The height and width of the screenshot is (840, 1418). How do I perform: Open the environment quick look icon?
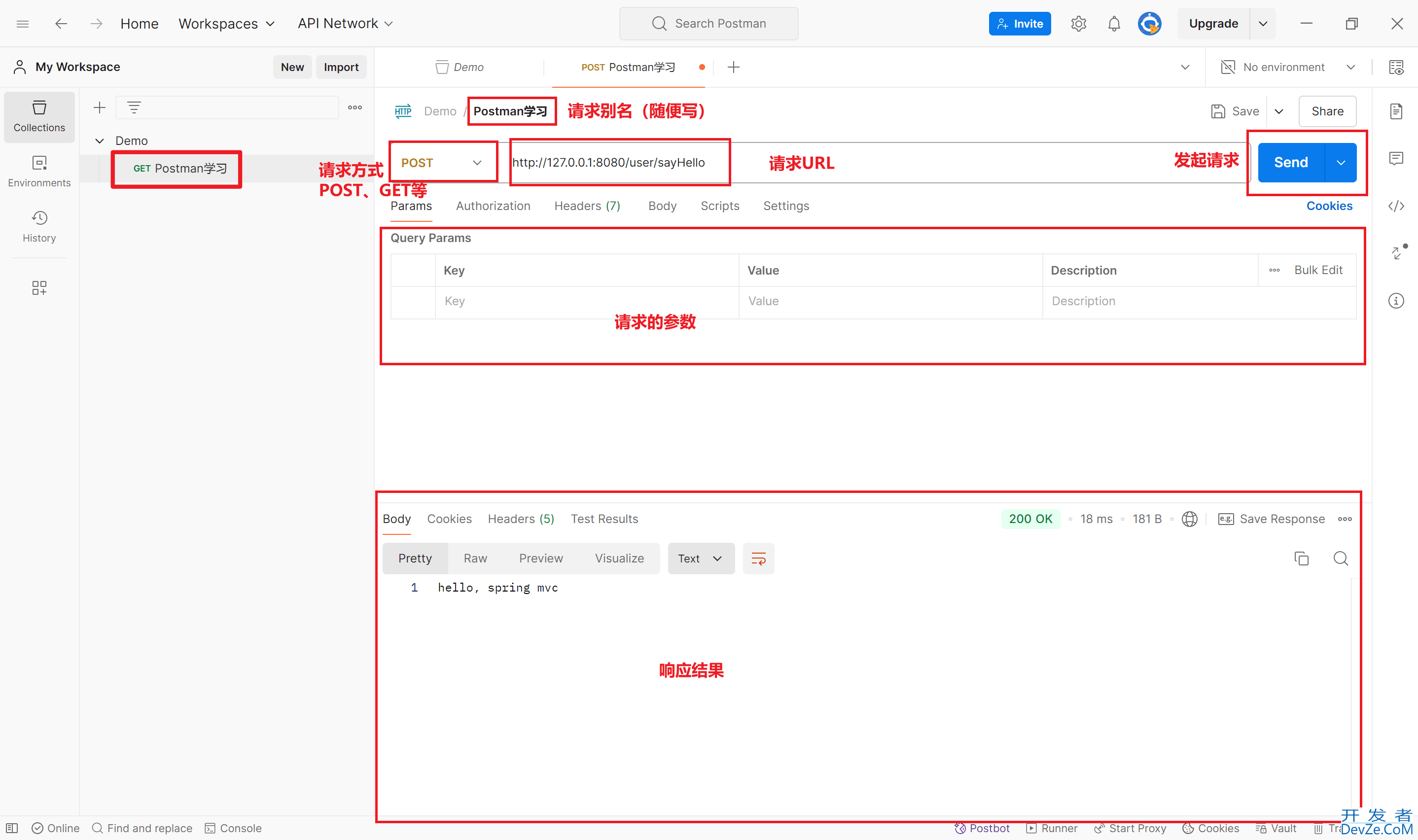(x=1396, y=68)
